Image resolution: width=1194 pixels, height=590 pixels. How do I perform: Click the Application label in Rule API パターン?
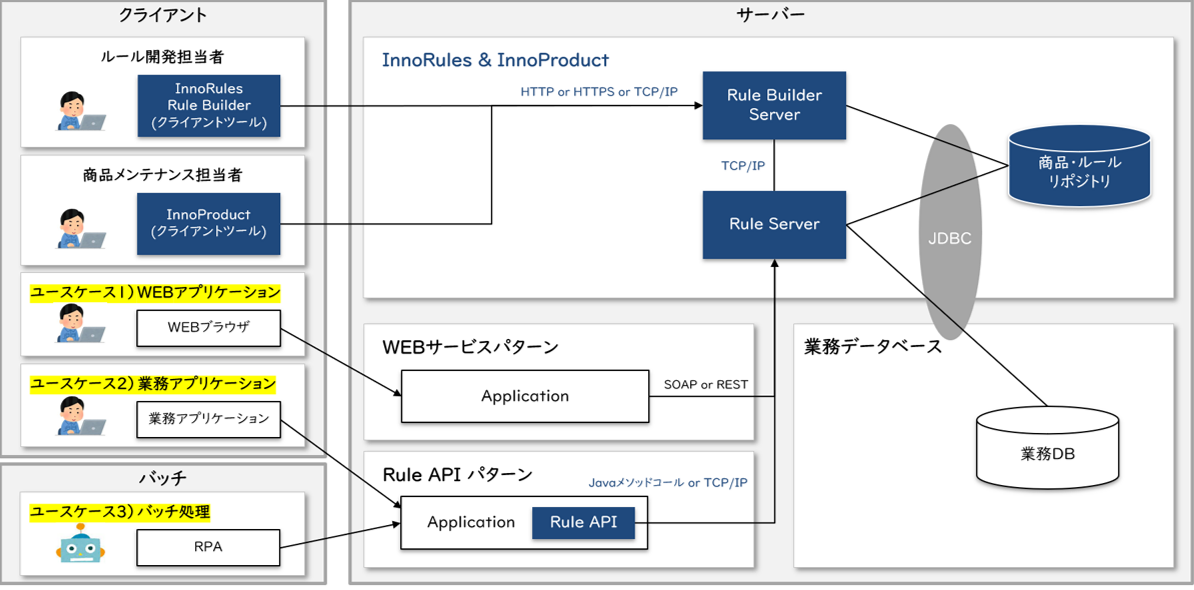[471, 522]
